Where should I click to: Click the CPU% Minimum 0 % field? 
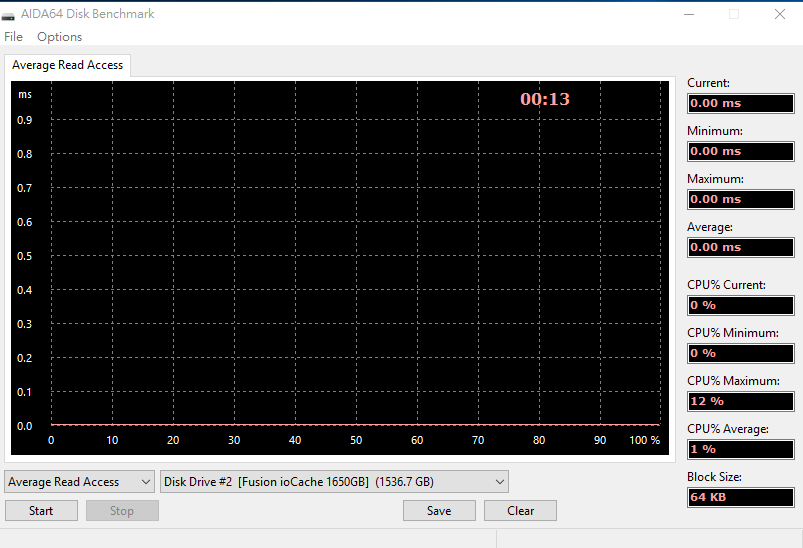click(x=741, y=354)
